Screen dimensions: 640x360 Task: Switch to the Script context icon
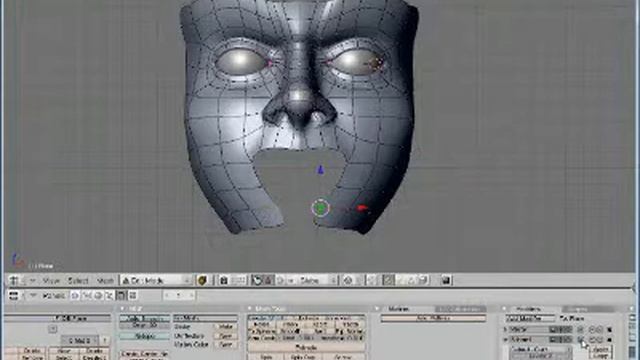tap(87, 295)
